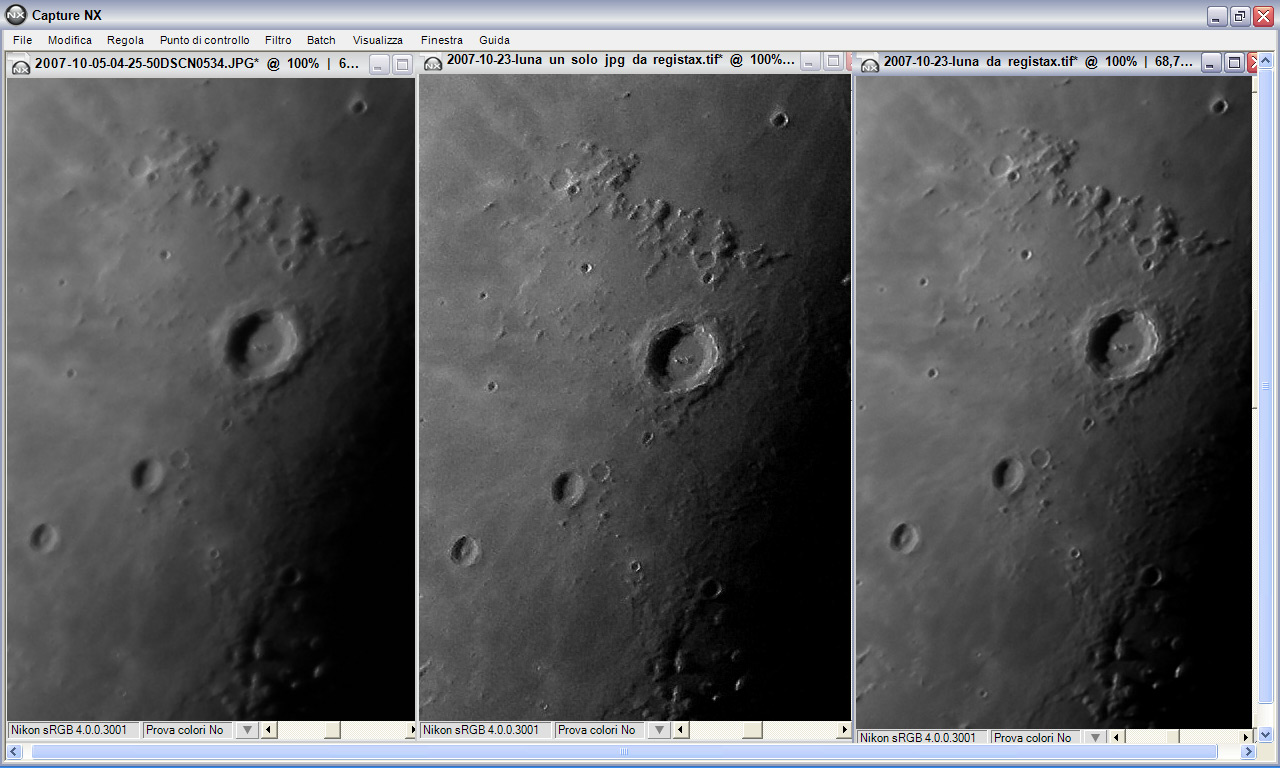Click Nikon sRGB profile in 'luna un solo jpg' window
Screen dimensions: 1280x768
coord(486,730)
